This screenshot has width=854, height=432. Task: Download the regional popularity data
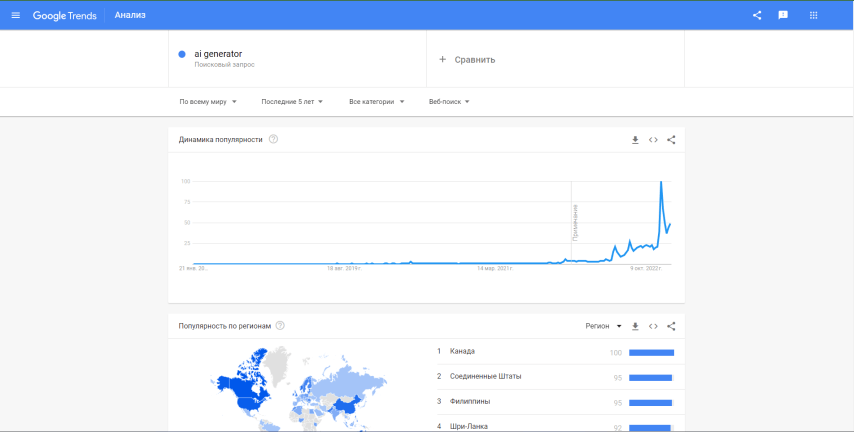coord(635,326)
